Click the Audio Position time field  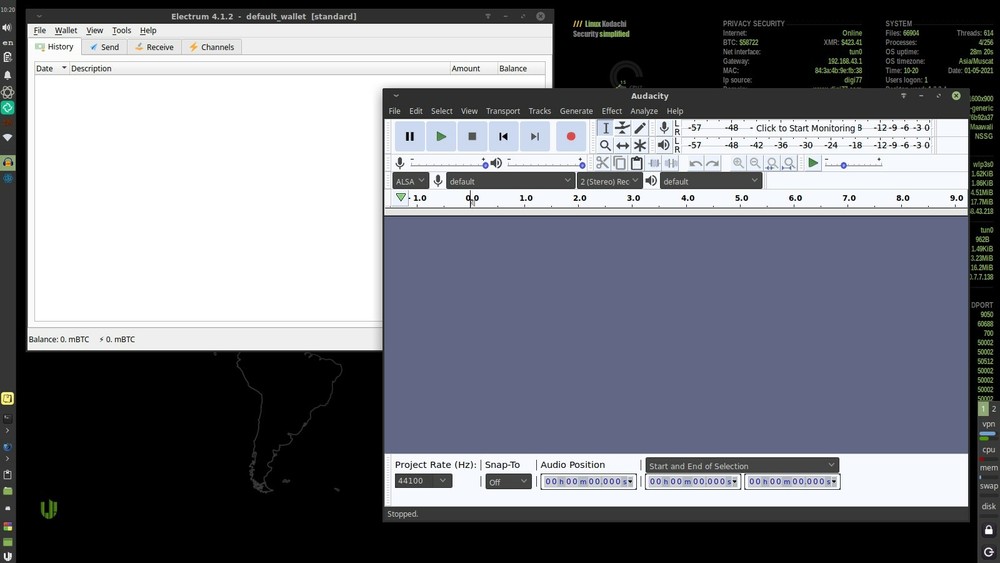tap(588, 481)
